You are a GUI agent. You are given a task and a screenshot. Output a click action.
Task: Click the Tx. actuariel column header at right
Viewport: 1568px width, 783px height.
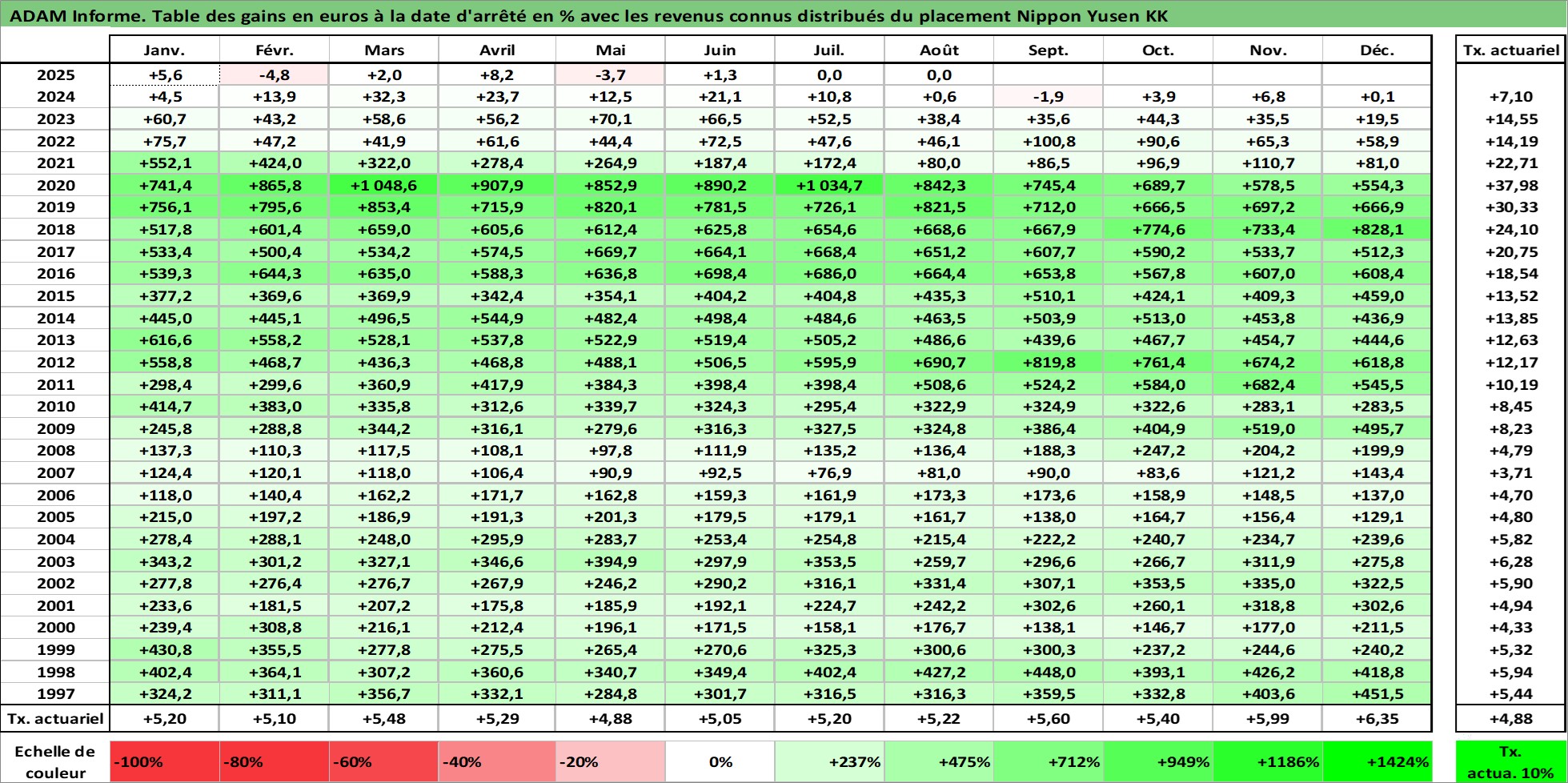pos(1511,50)
